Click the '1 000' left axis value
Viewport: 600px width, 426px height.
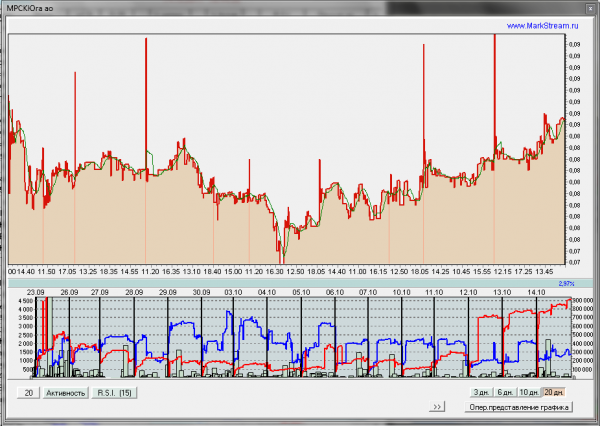pyautogui.click(x=26, y=361)
